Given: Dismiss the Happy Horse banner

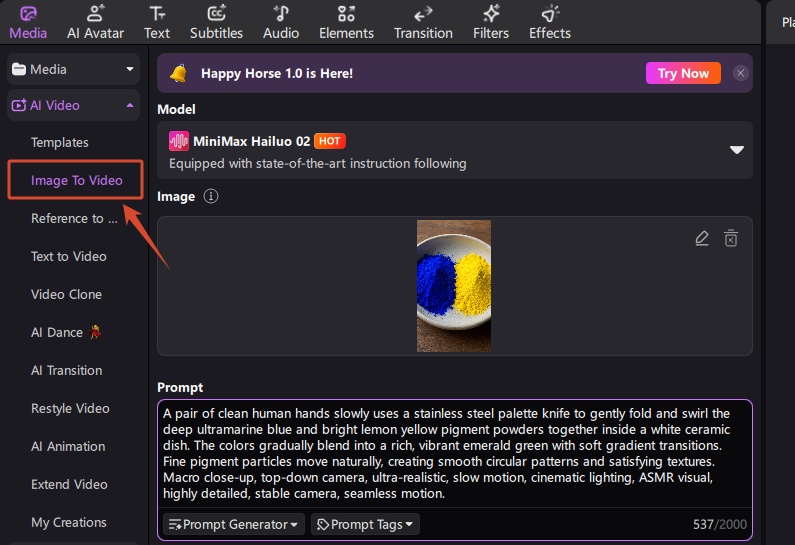Looking at the screenshot, I should point(740,74).
